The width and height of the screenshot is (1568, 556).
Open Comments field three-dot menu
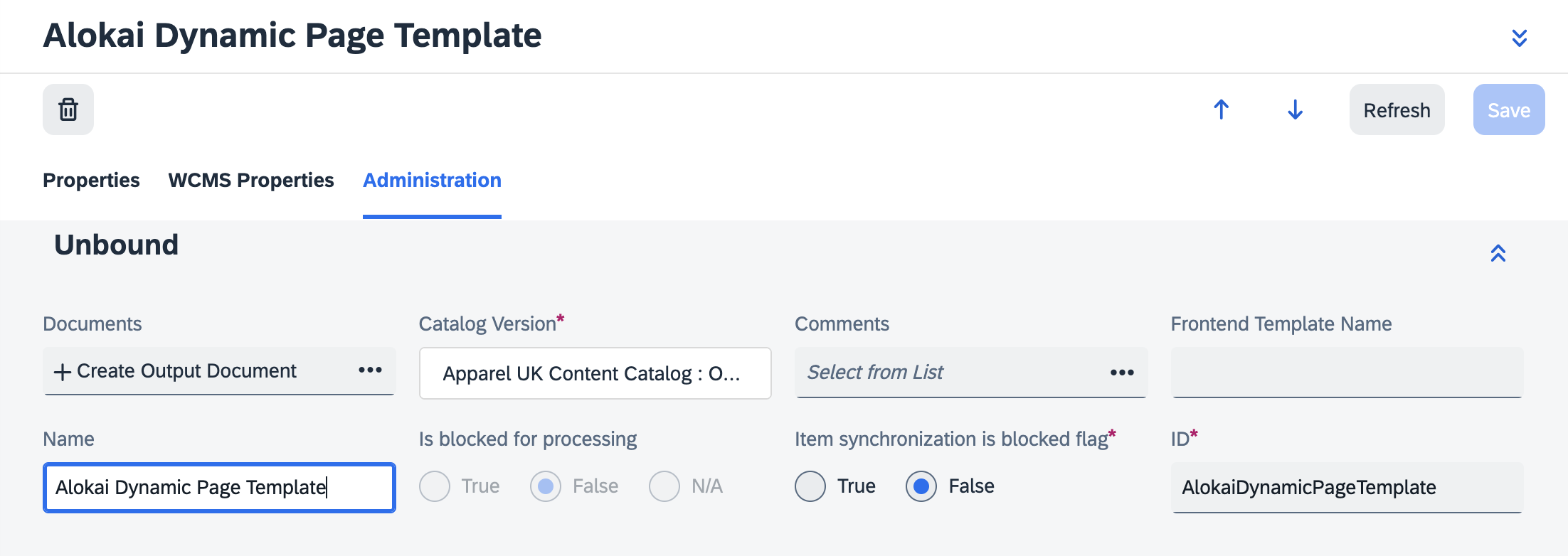point(1122,373)
